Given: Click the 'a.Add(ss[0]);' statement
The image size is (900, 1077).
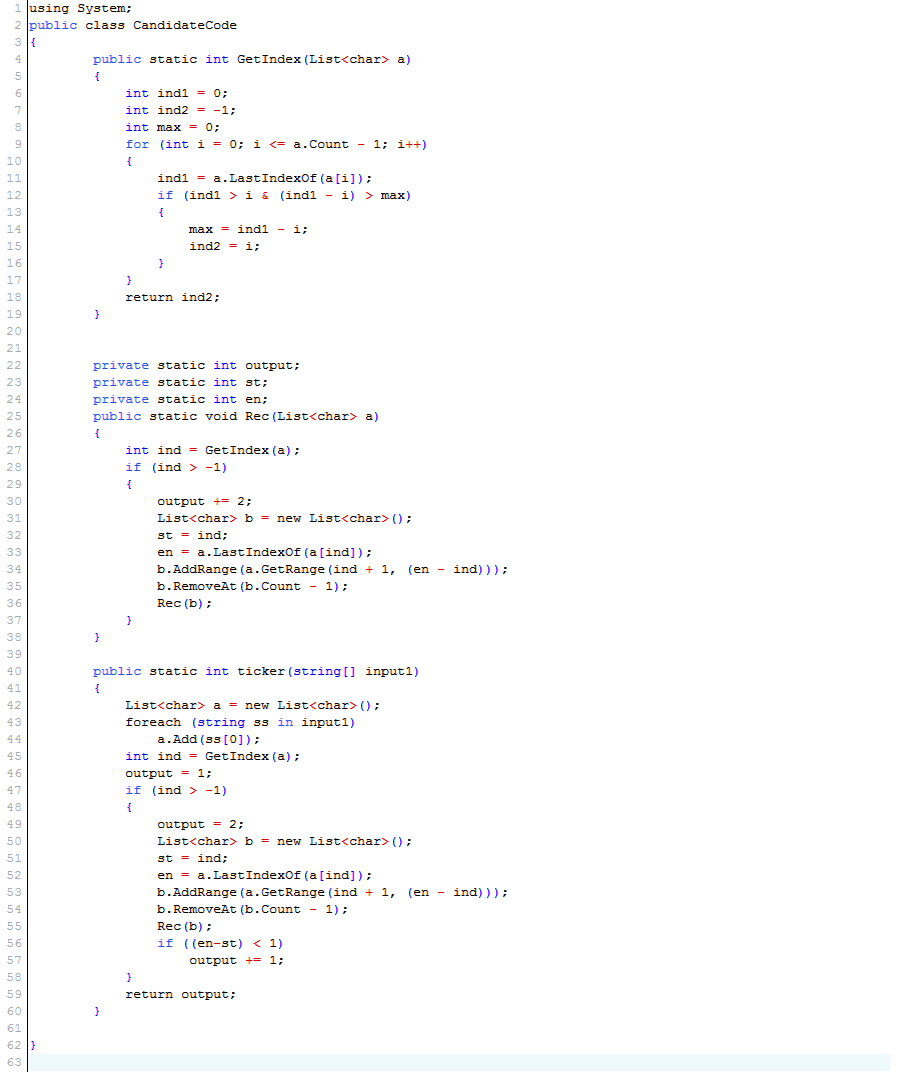Looking at the screenshot, I should pos(208,739).
